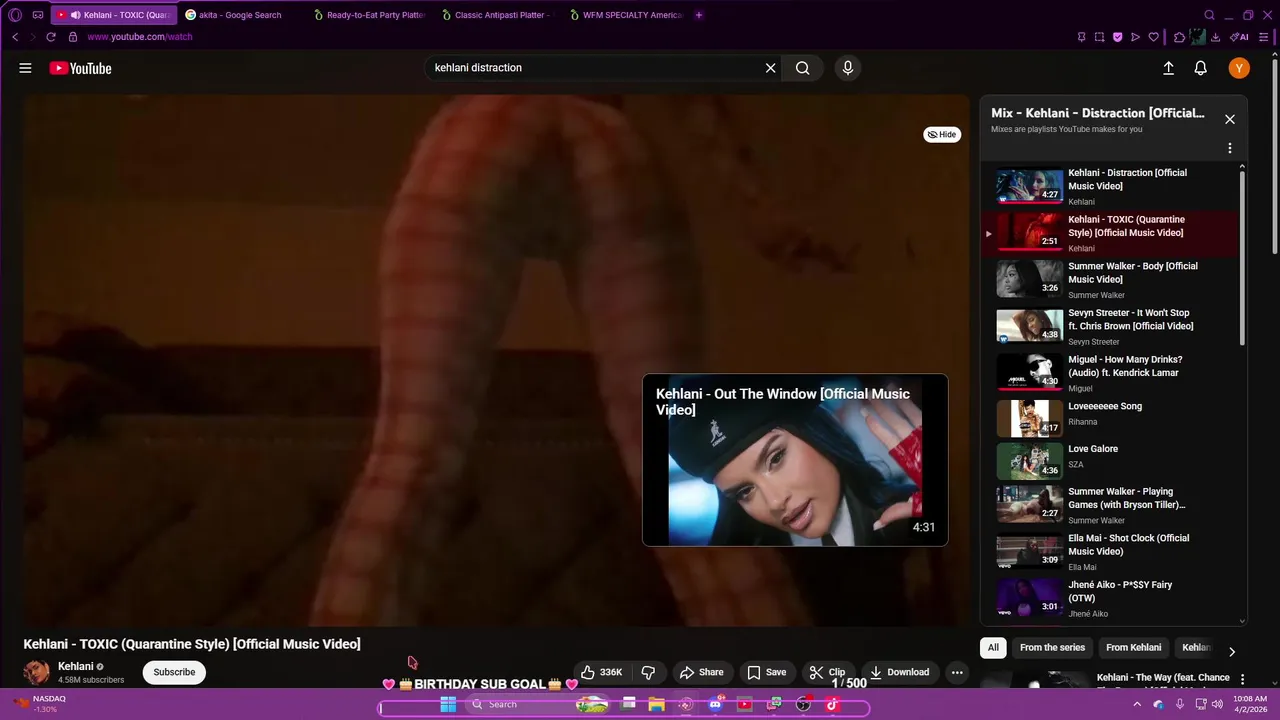Open the send flow arrow icon
Image resolution: width=1280 pixels, height=720 pixels.
tap(1135, 37)
